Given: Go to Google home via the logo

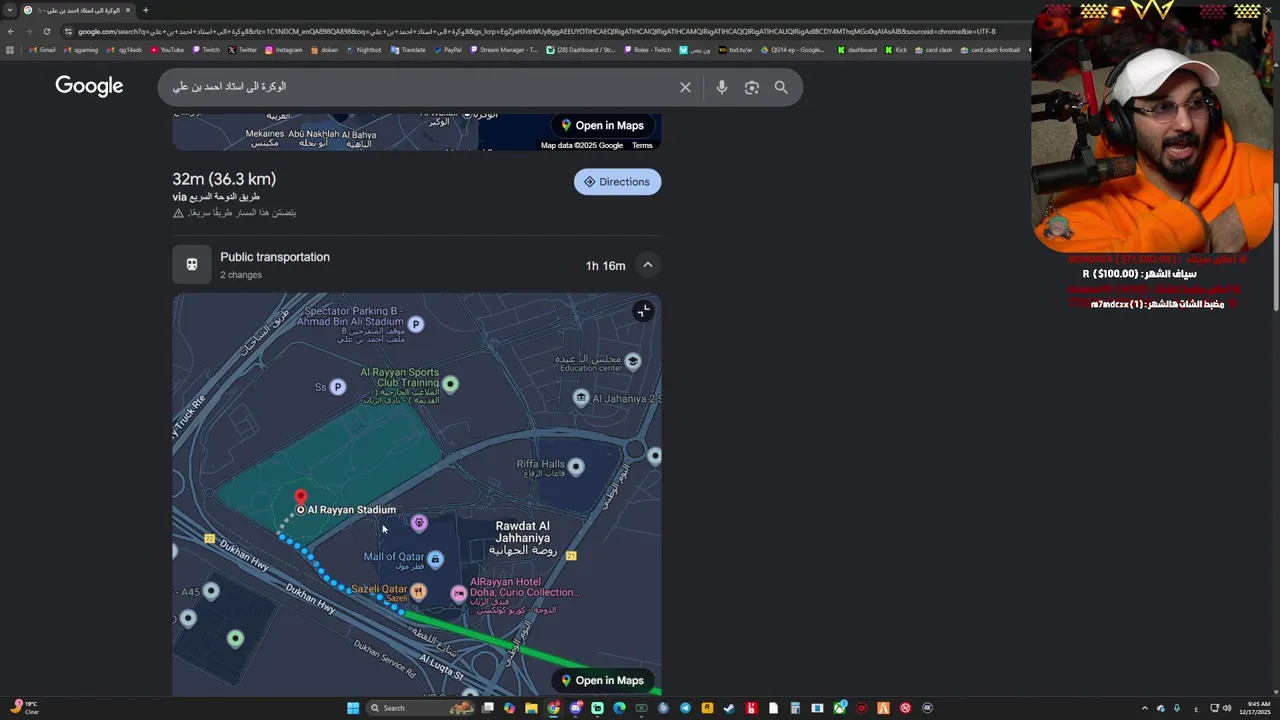Looking at the screenshot, I should click(x=89, y=86).
